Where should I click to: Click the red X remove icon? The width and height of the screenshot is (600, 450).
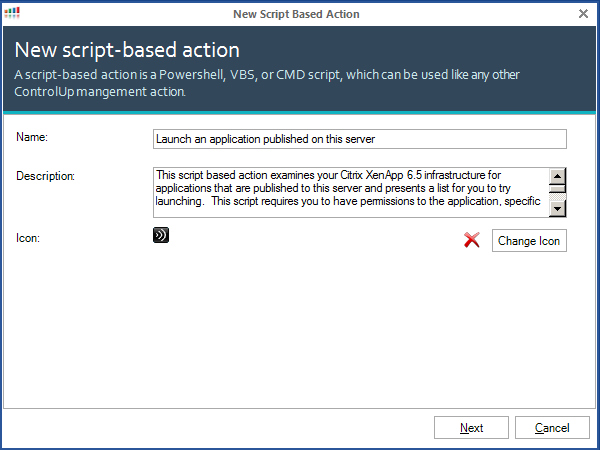472,241
